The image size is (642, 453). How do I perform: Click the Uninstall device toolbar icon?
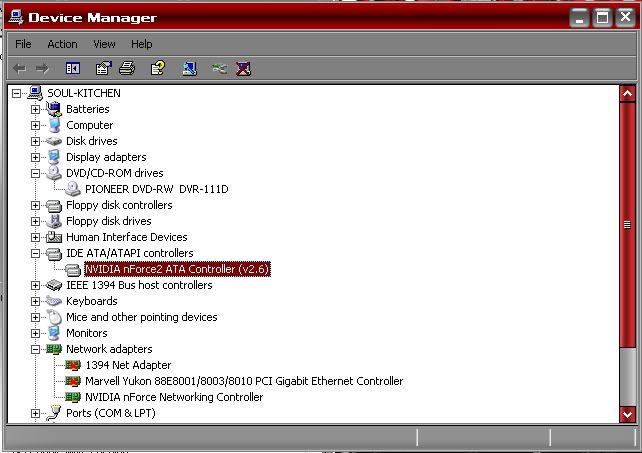pyautogui.click(x=244, y=68)
